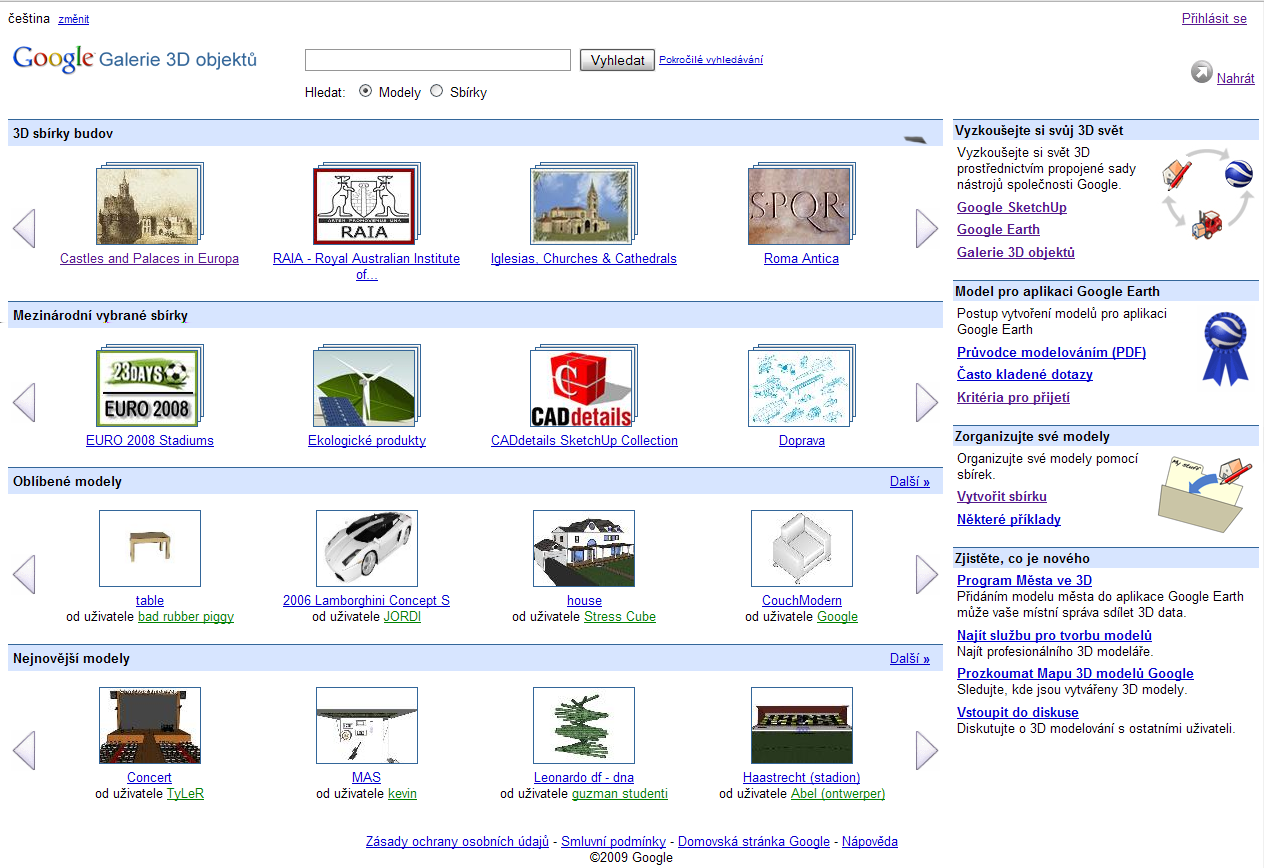This screenshot has height=868, width=1264.
Task: Open Domovská stránka Google footer link
Action: (x=754, y=841)
